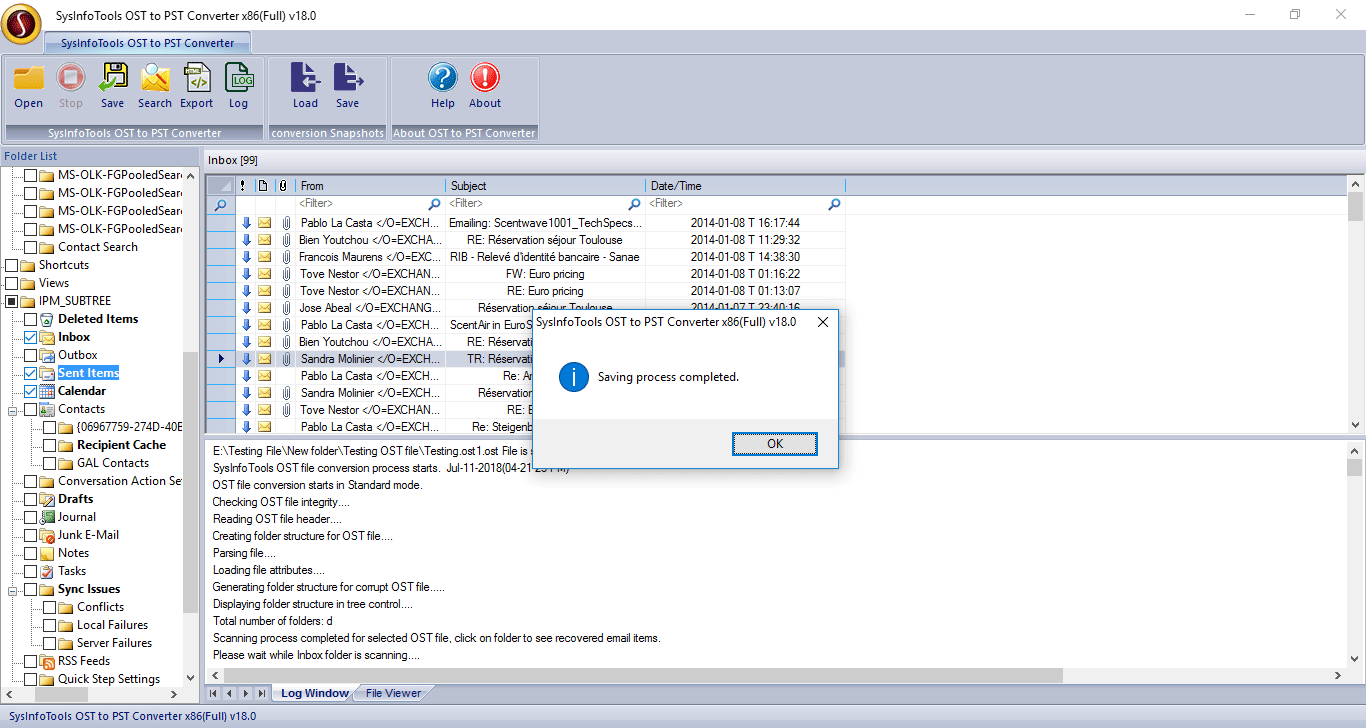The width and height of the screenshot is (1366, 728).
Task: Check the Outbox folder checkbox
Action: (31, 356)
